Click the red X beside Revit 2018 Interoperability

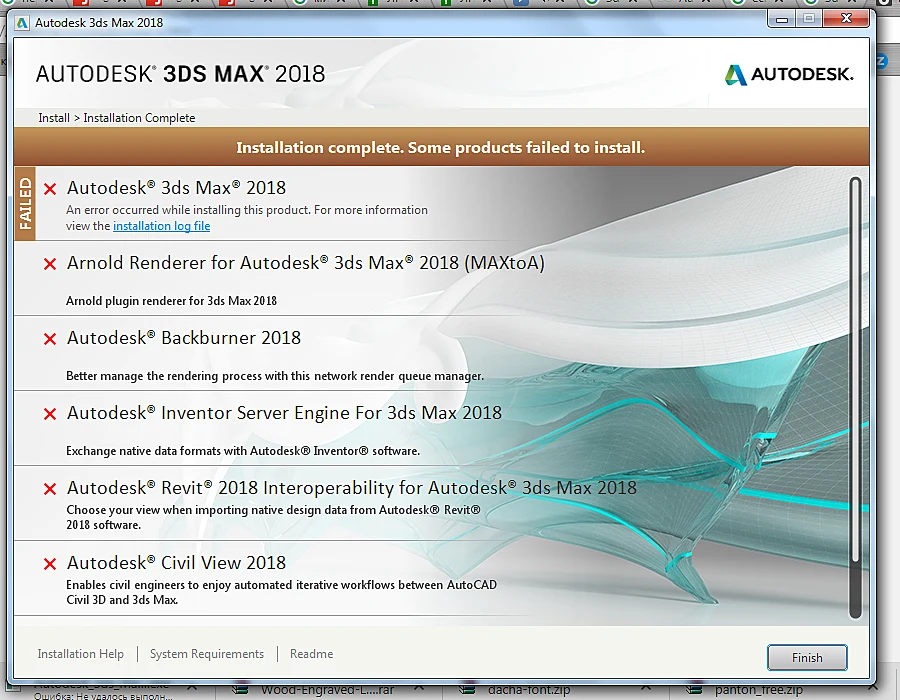pos(50,489)
